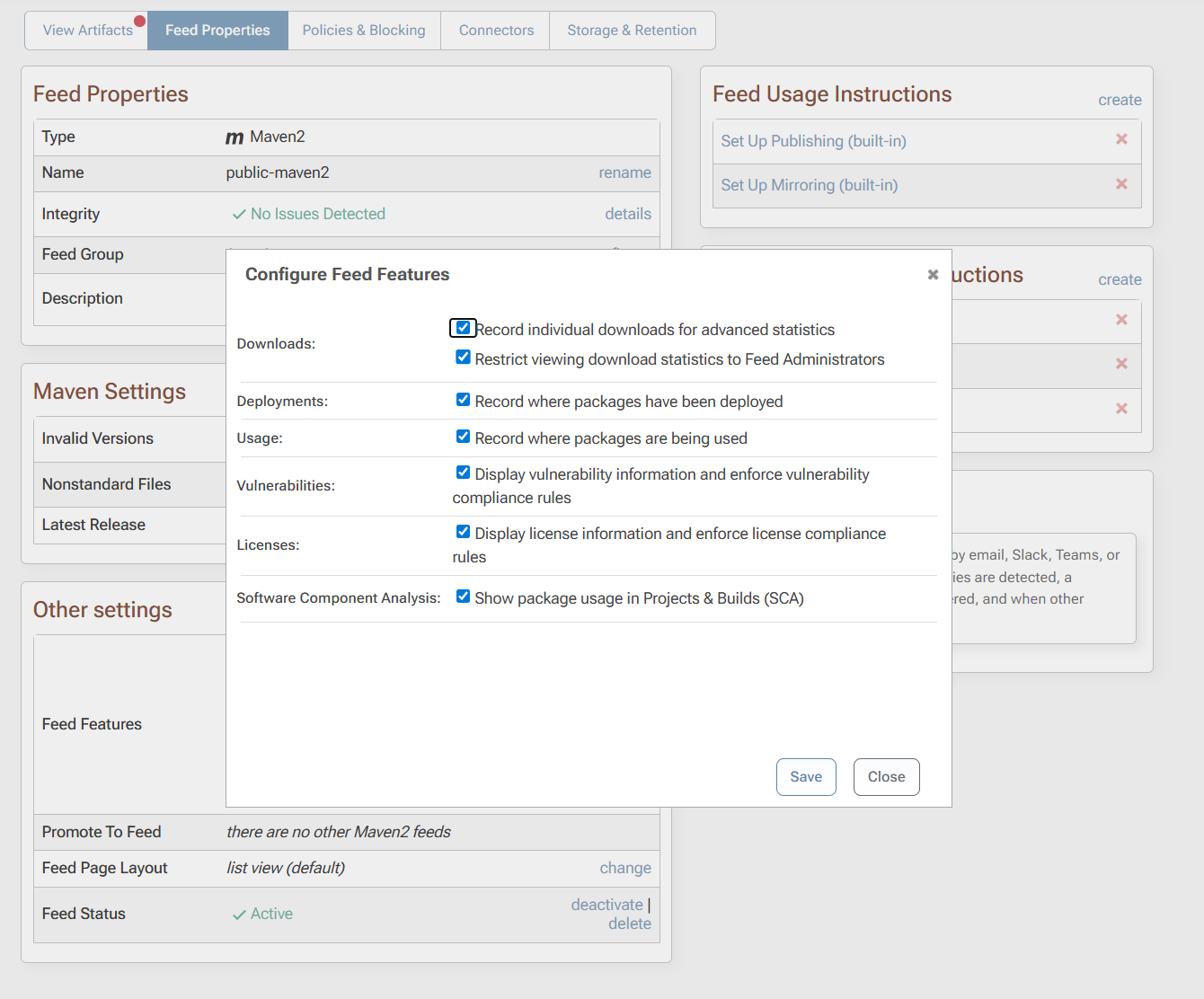Viewport: 1204px width, 999px height.
Task: Toggle Display vulnerability information checkbox
Action: (x=463, y=473)
